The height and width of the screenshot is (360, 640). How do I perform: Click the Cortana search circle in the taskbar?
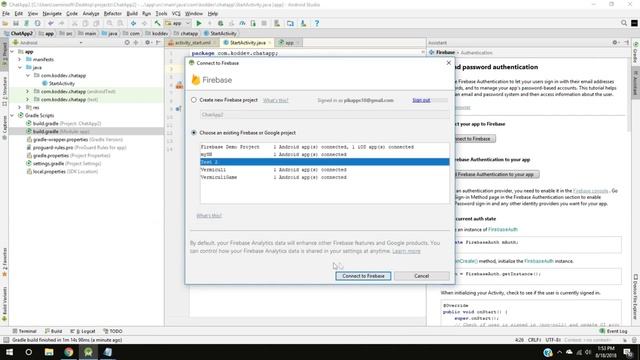click(x=29, y=352)
